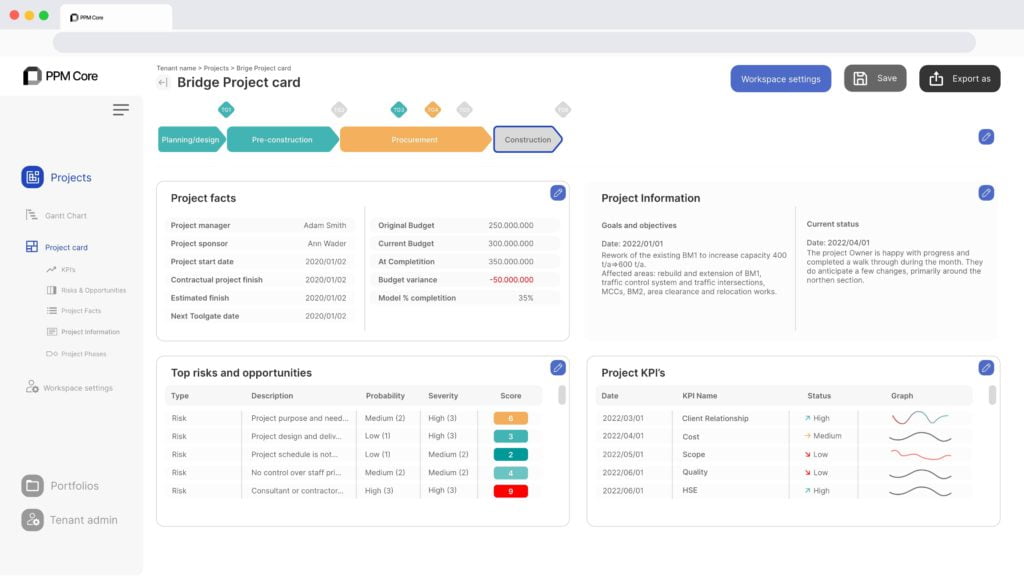Select the Procurement phase in the timeline
Screen dimensions: 1024x576
pos(414,140)
